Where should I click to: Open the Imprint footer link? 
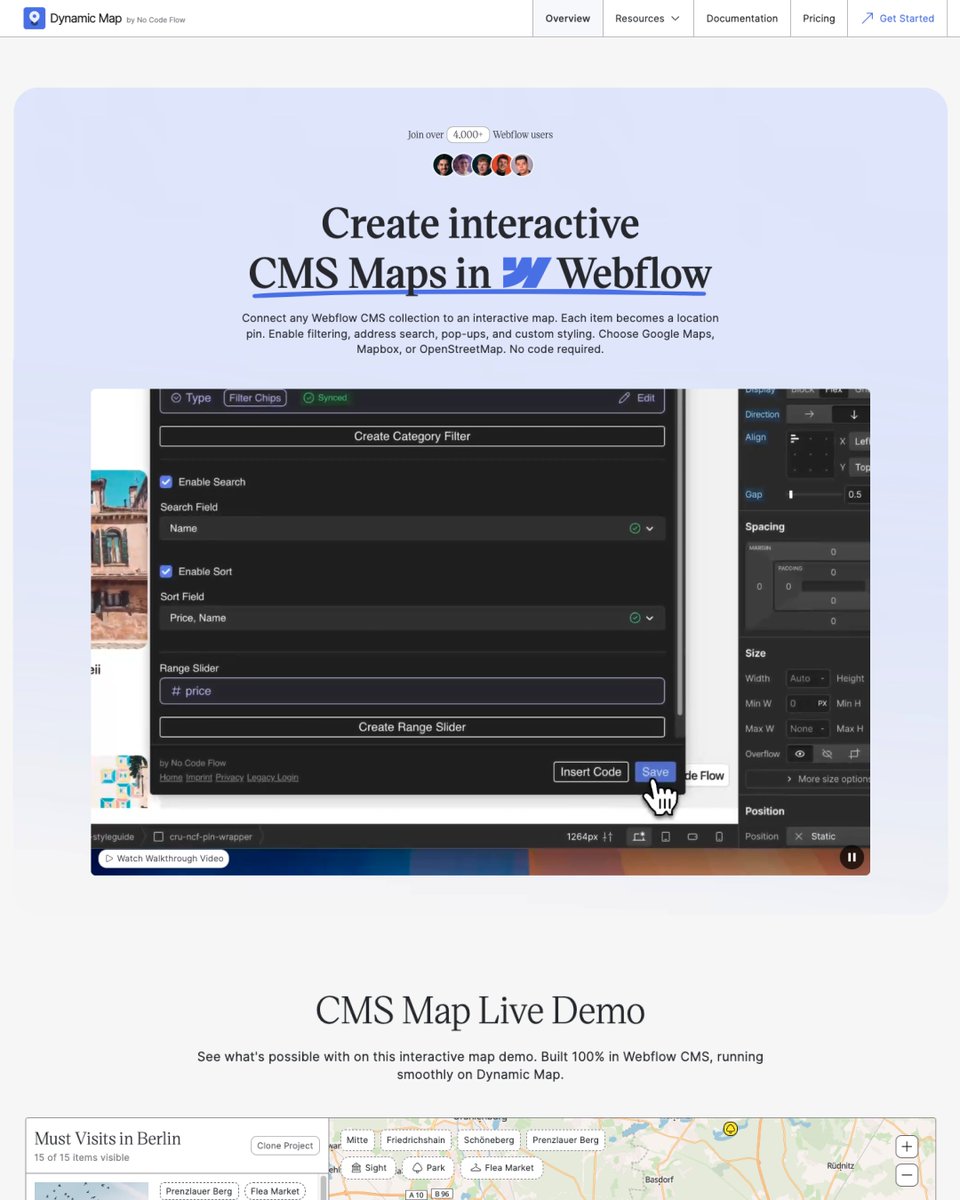tap(199, 777)
